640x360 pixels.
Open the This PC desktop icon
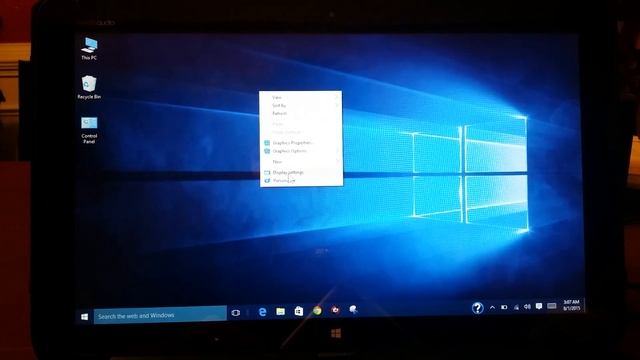coord(89,48)
